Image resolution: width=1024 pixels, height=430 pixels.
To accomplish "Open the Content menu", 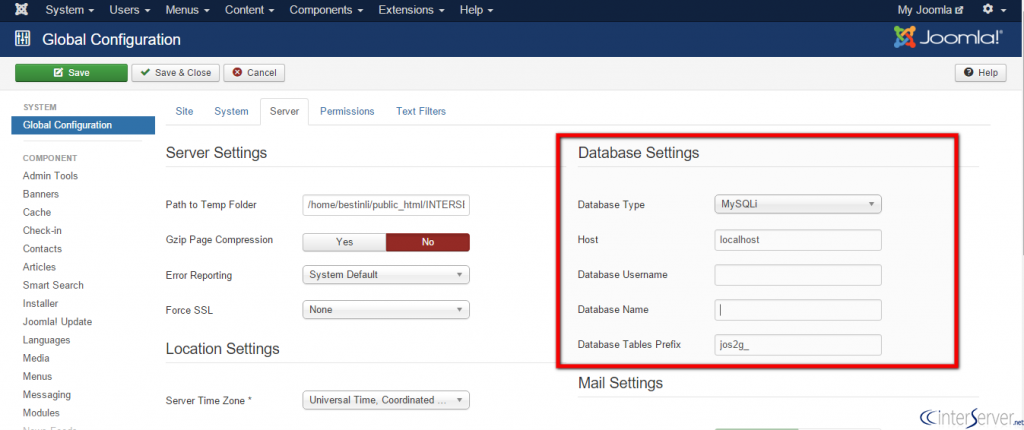I will (249, 10).
